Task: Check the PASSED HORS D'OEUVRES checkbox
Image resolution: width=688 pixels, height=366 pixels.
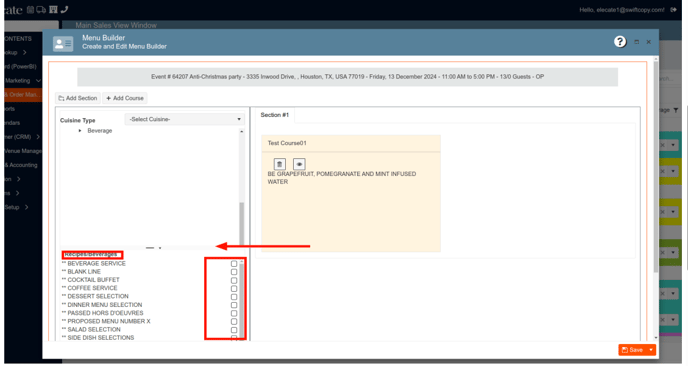Action: (234, 313)
